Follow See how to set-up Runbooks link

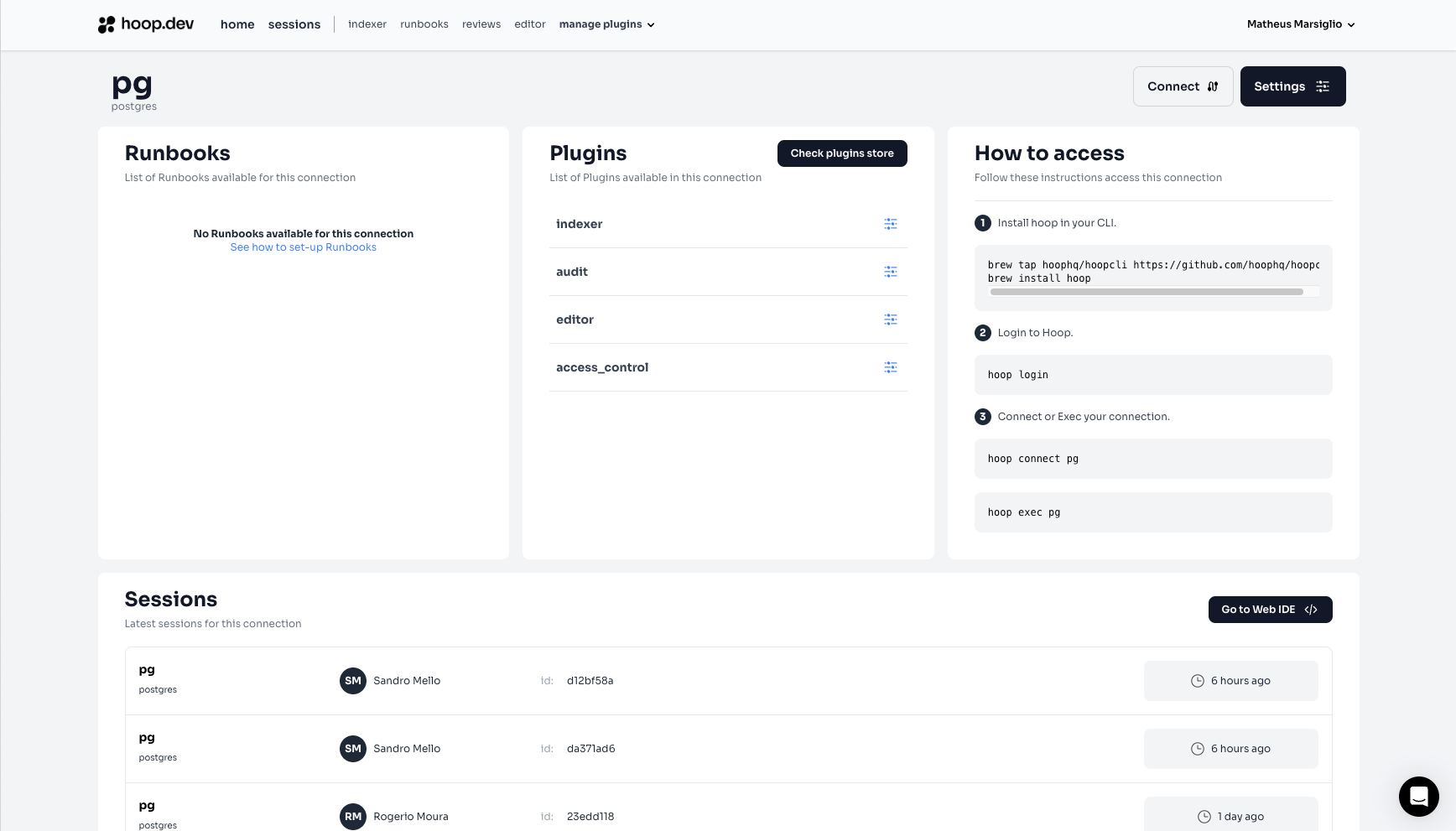tap(304, 247)
